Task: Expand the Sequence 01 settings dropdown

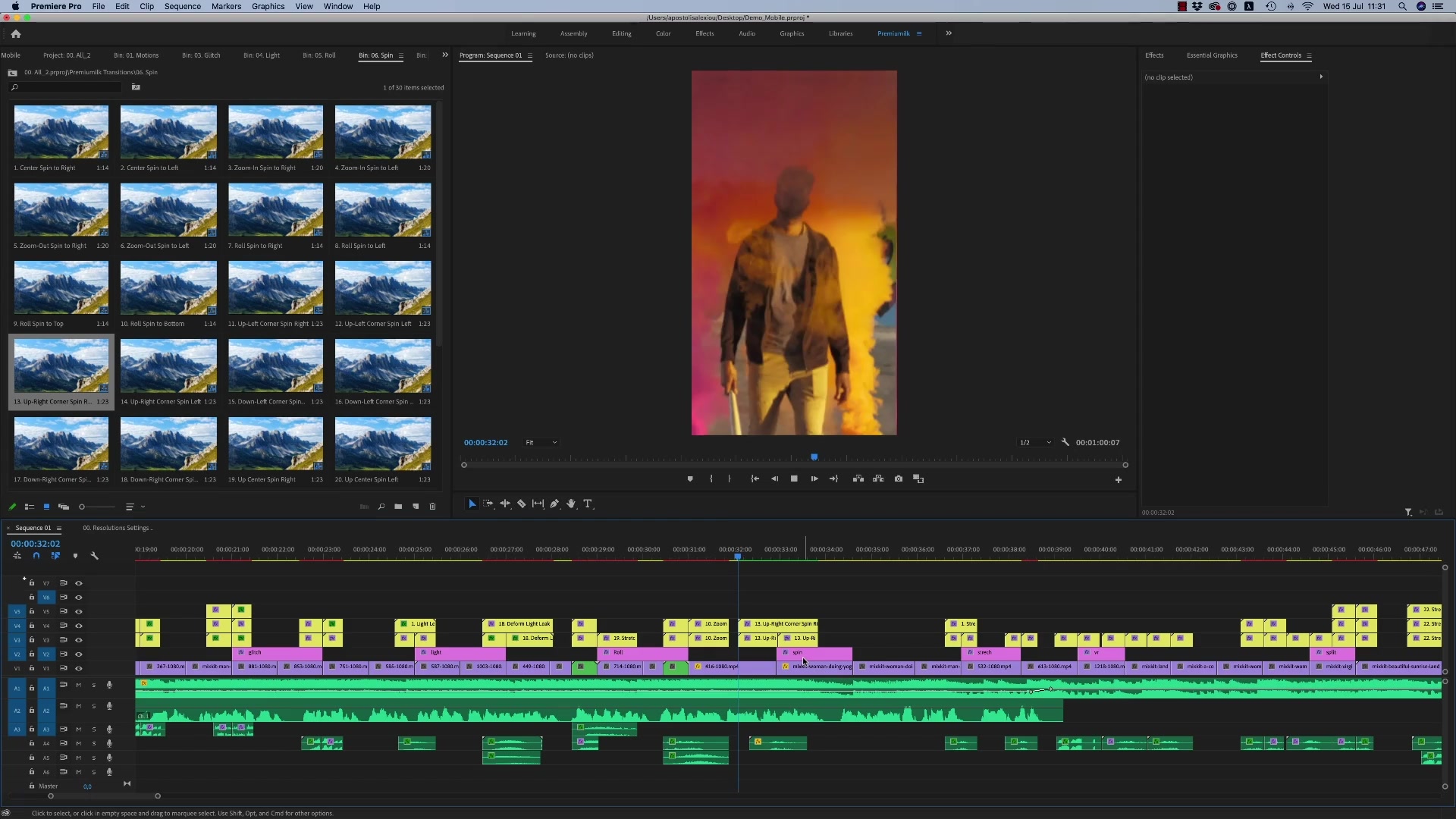Action: 57,527
